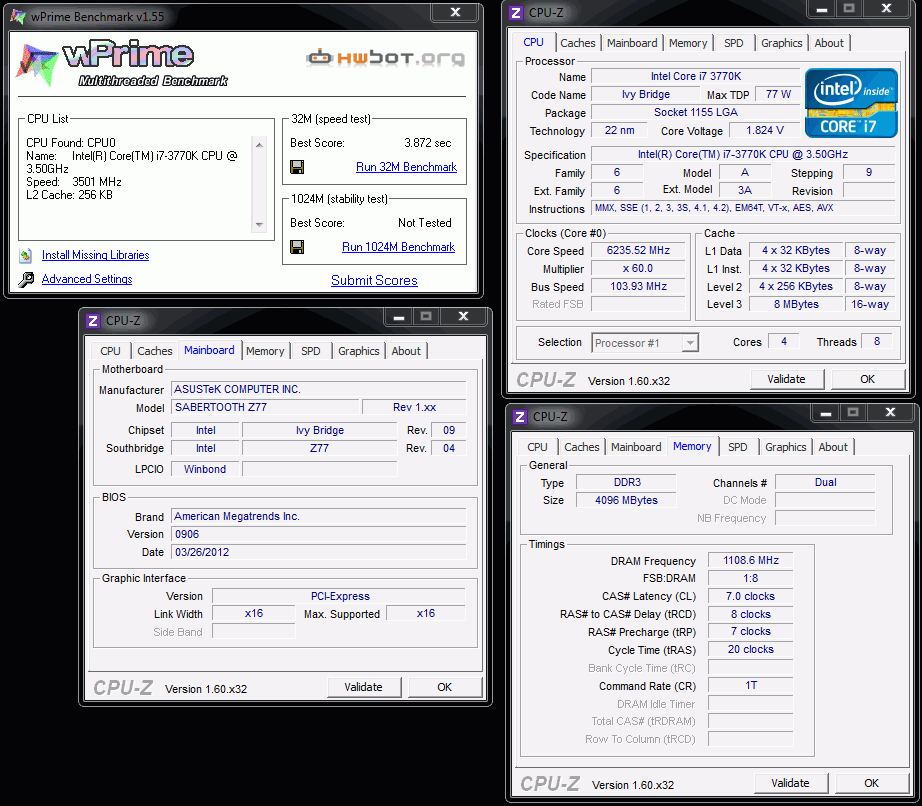Image resolution: width=922 pixels, height=806 pixels.
Task: Open About tab in Mainboard window
Action: tap(406, 351)
